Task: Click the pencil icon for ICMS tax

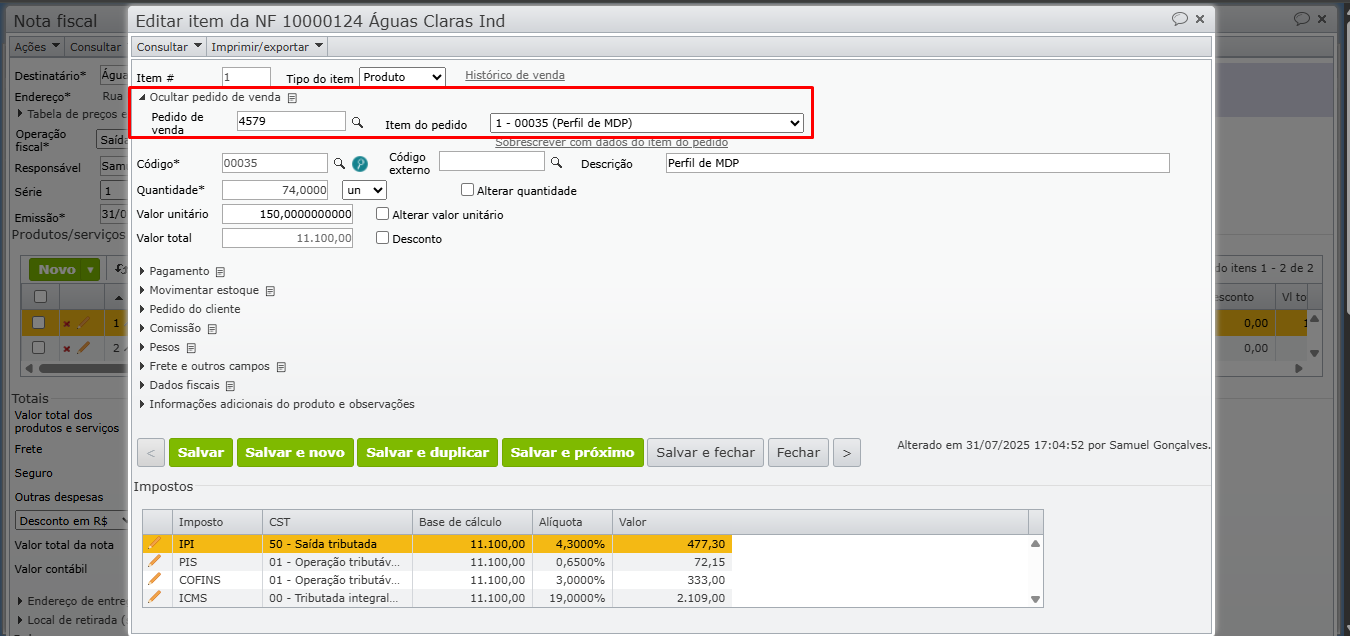Action: (154, 598)
